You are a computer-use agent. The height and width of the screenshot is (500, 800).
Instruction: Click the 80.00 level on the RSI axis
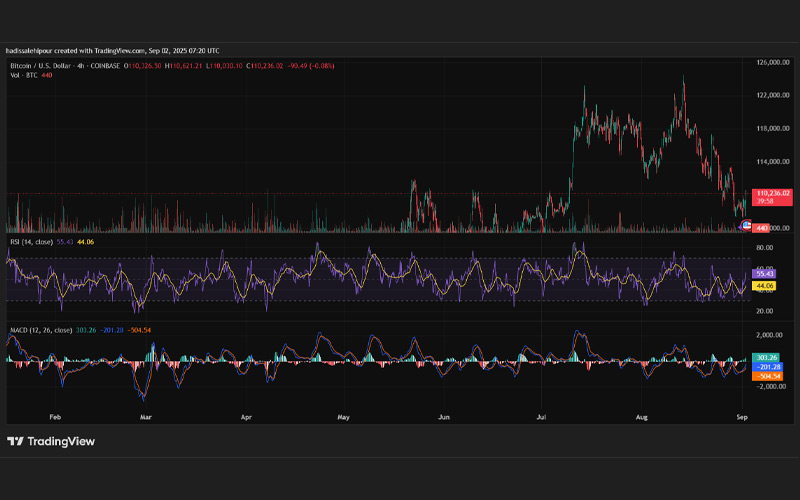[764, 248]
